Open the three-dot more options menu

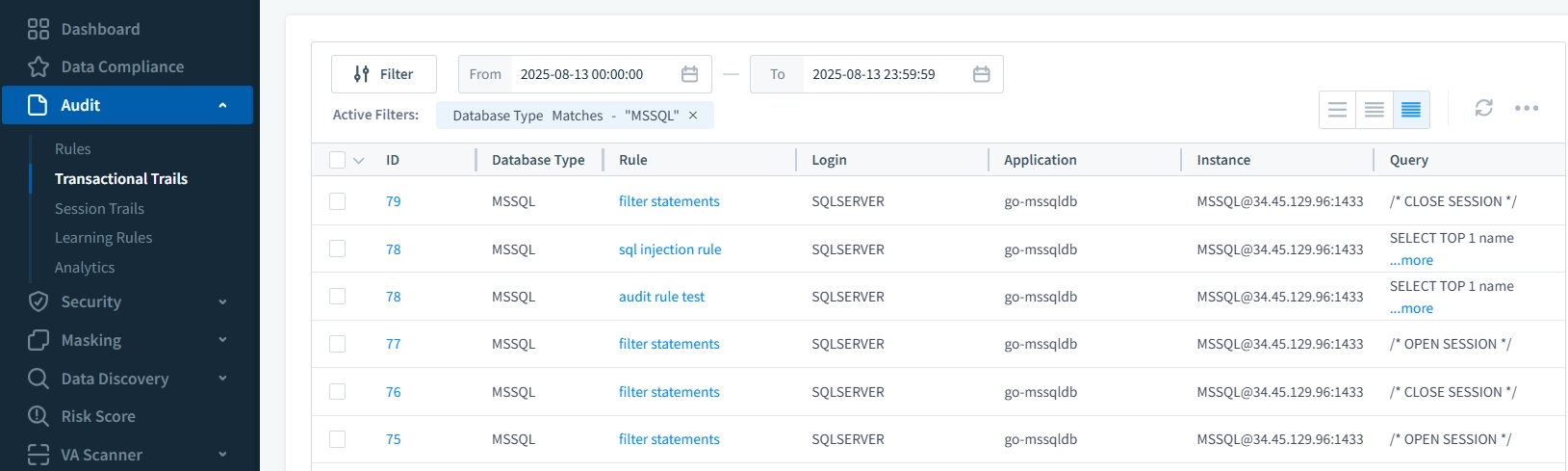click(1526, 108)
